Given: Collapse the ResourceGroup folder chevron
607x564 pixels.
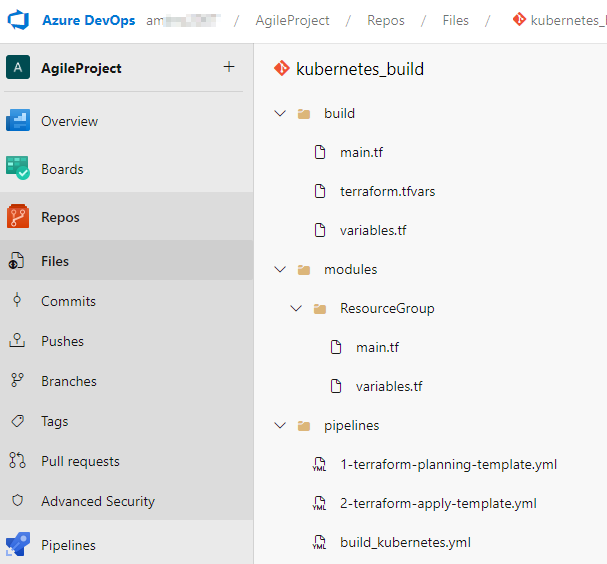Looking at the screenshot, I should pyautogui.click(x=296, y=308).
